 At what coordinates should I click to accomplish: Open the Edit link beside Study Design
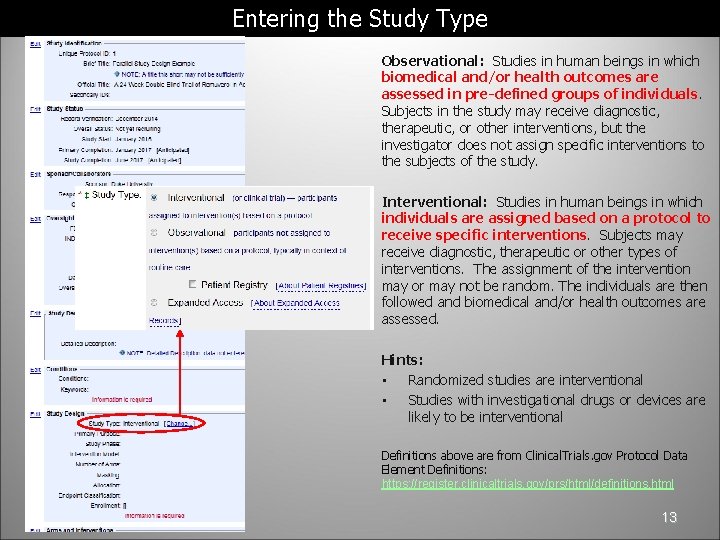(x=35, y=414)
